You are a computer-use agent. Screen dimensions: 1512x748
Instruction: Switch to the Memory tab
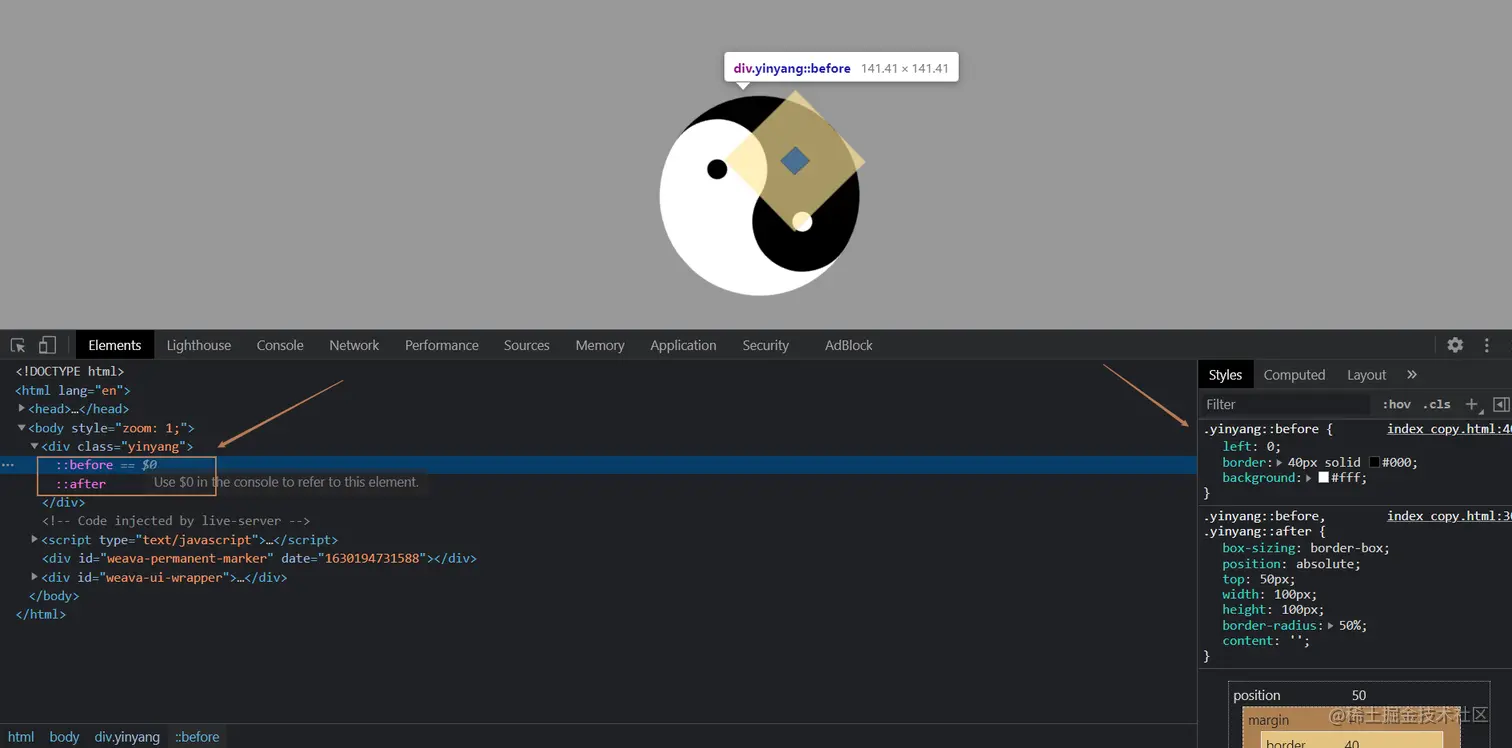click(x=600, y=345)
